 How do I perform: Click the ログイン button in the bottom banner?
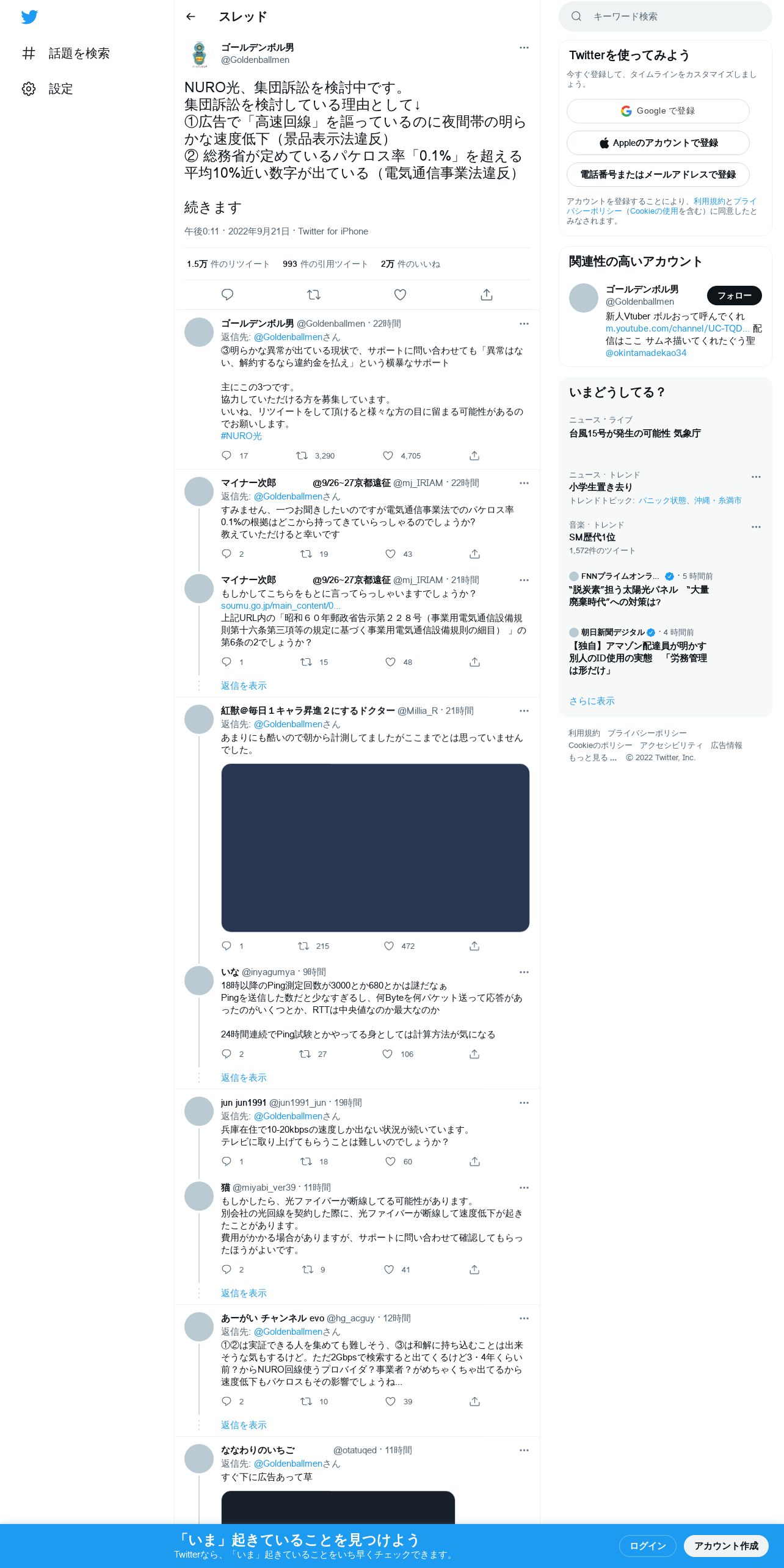pyautogui.click(x=647, y=1545)
